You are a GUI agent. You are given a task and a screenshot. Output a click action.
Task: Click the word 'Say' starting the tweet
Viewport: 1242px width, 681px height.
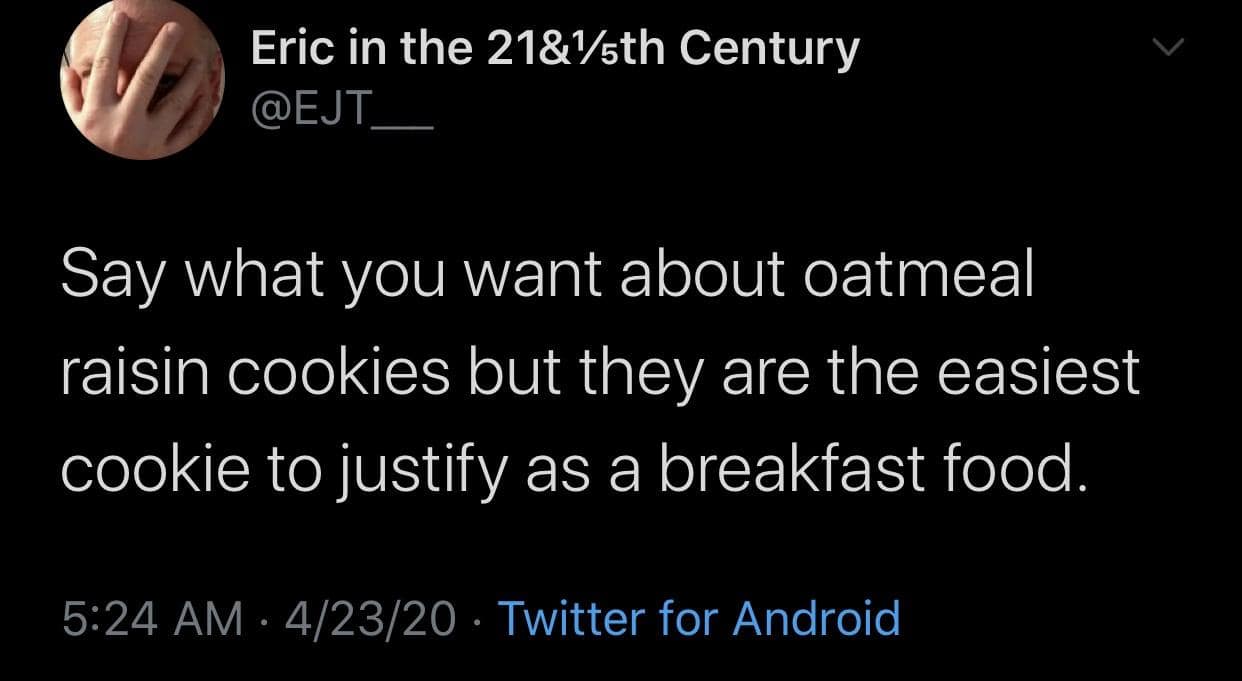click(x=104, y=276)
